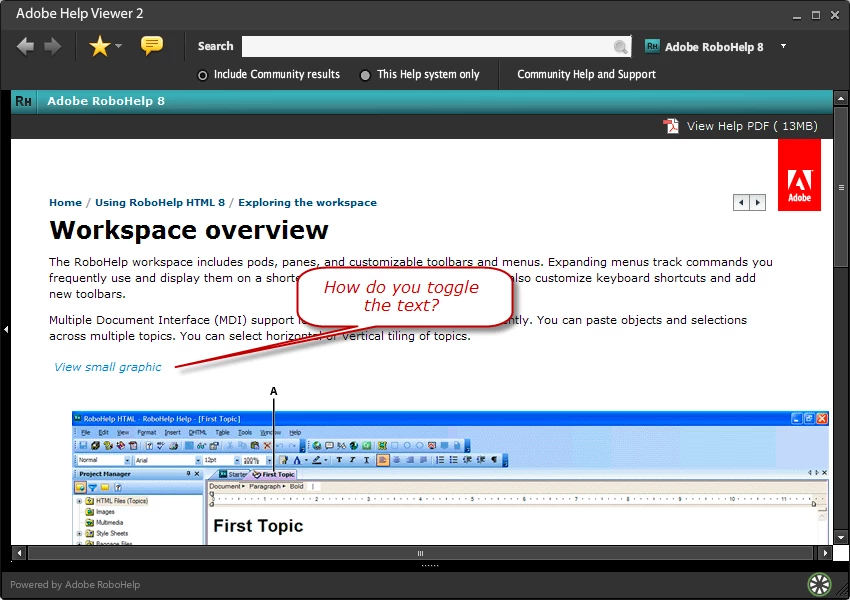Select the First Topic tab in graphic
Image resolution: width=850 pixels, height=600 pixels.
pyautogui.click(x=274, y=474)
